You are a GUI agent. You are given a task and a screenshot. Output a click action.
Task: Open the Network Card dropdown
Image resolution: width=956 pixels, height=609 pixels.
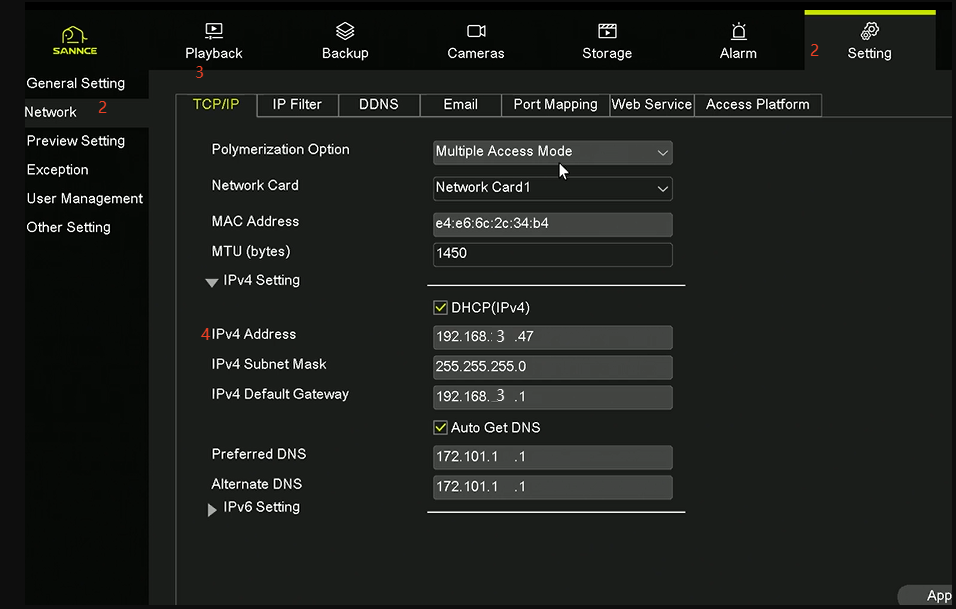click(552, 188)
